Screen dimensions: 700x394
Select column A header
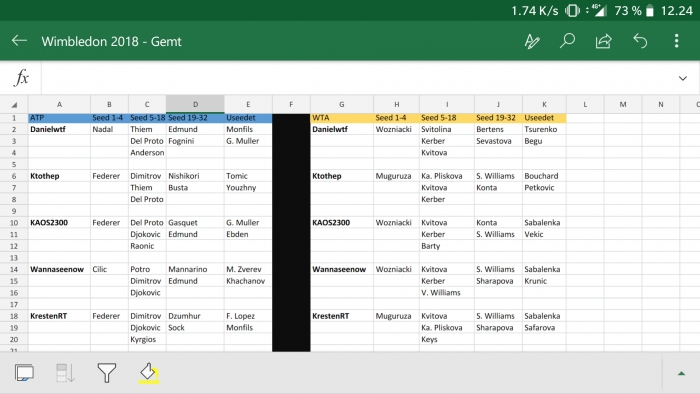click(59, 104)
